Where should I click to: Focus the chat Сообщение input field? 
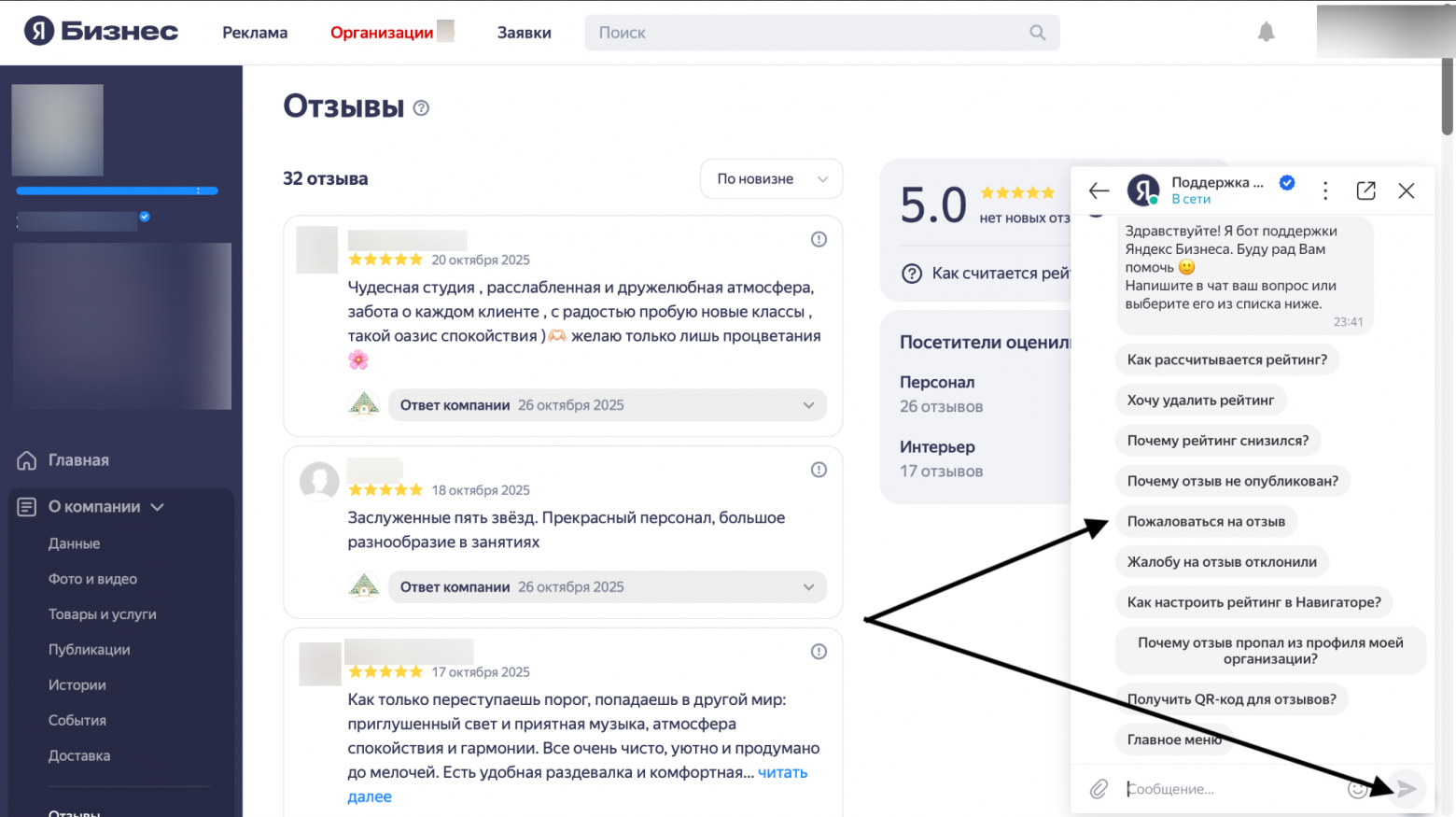tap(1232, 789)
